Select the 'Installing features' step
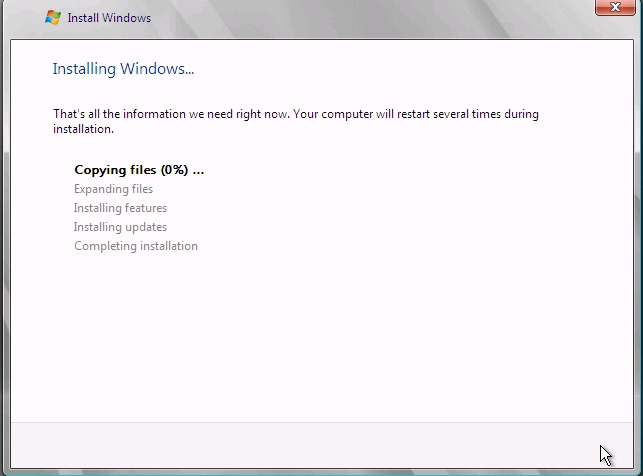Screen dimensions: 643x476 click(x=120, y=208)
